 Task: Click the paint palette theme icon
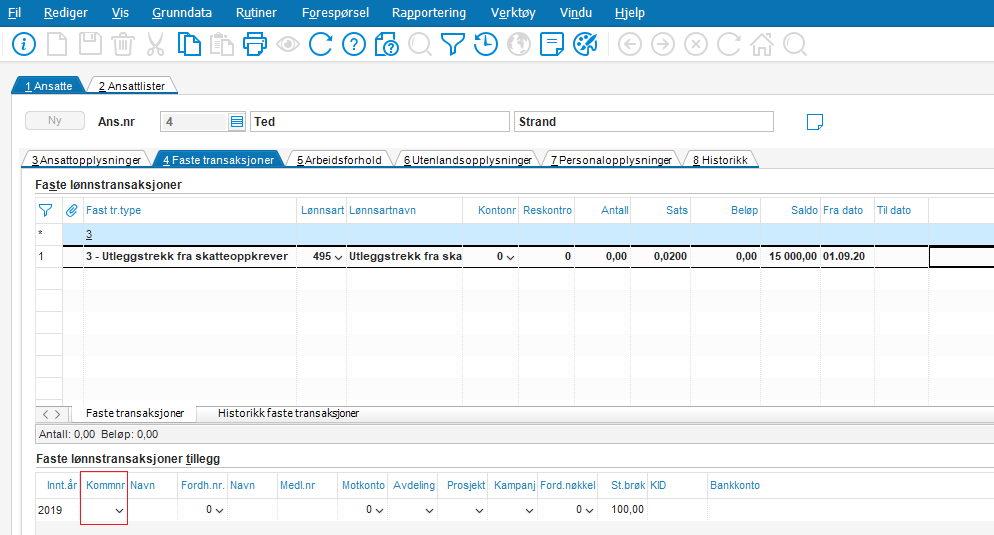[x=585, y=44]
